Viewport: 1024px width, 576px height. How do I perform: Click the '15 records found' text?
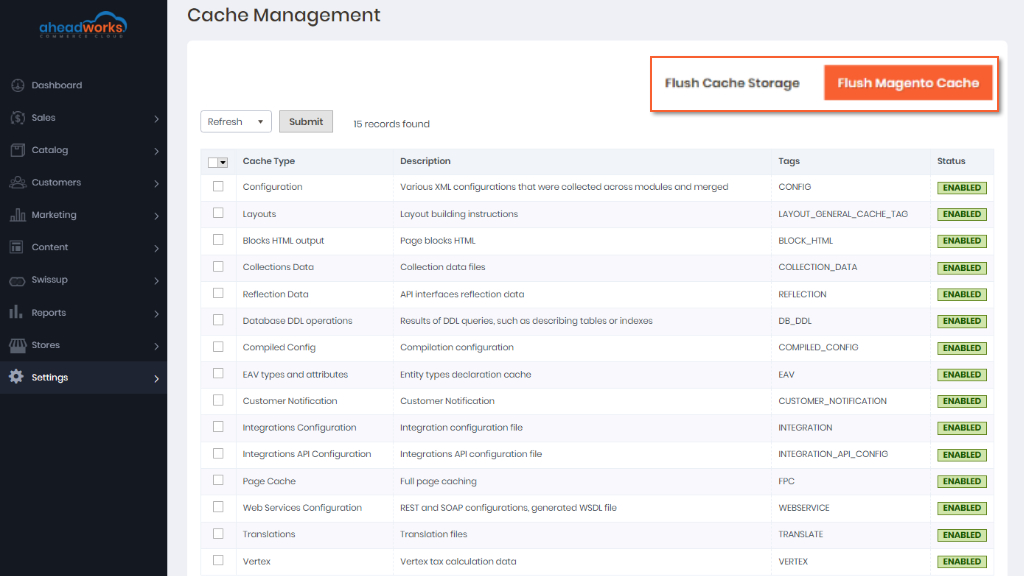tap(391, 124)
